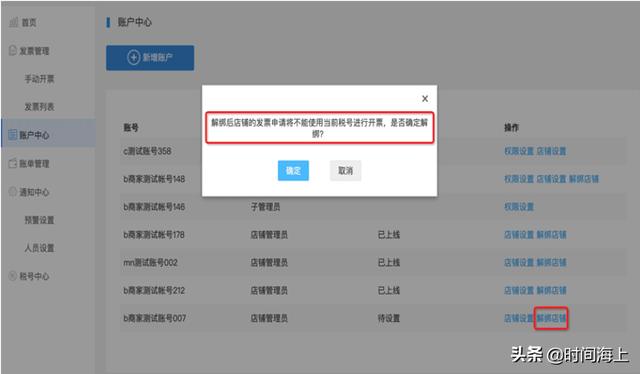Confirm unbinding with 确定 button
The width and height of the screenshot is (640, 374).
[x=293, y=171]
